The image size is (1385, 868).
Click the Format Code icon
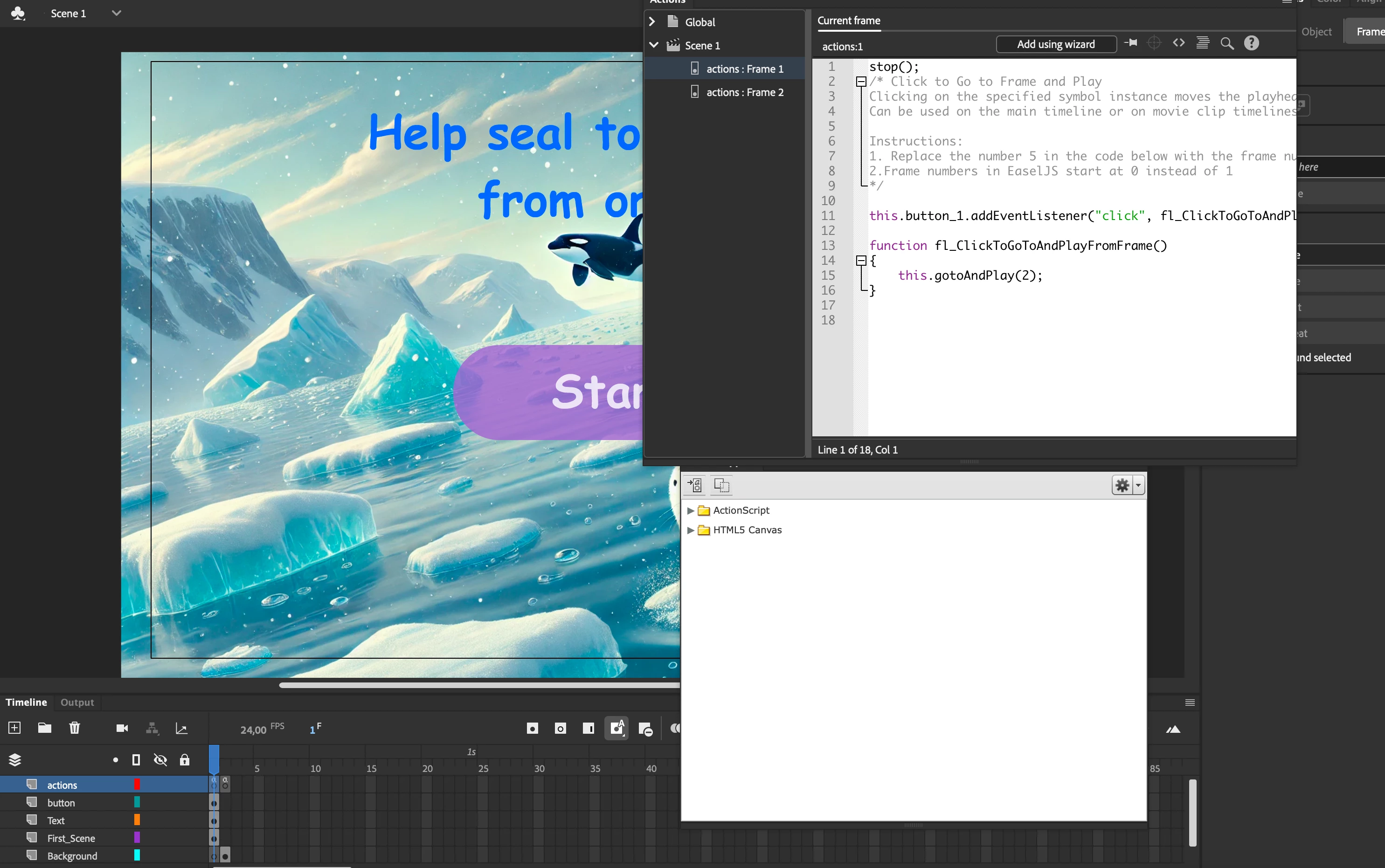tap(1202, 43)
